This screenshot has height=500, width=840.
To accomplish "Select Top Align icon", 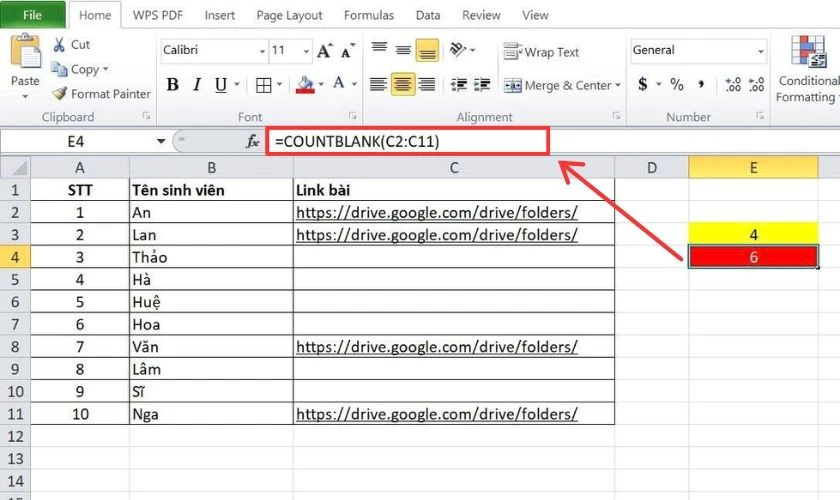I will tap(379, 49).
